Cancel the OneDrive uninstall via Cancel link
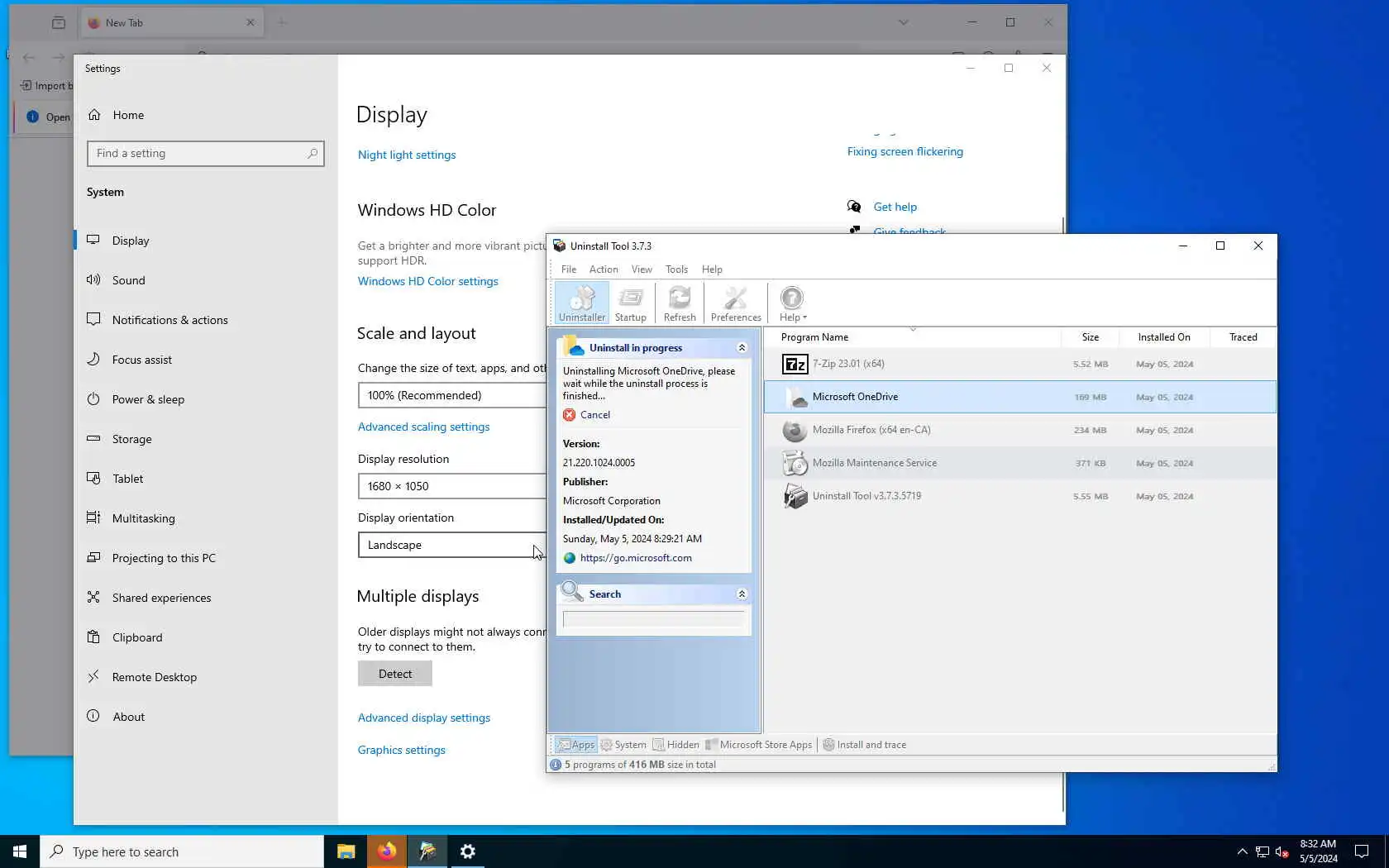This screenshot has height=868, width=1389. point(595,415)
